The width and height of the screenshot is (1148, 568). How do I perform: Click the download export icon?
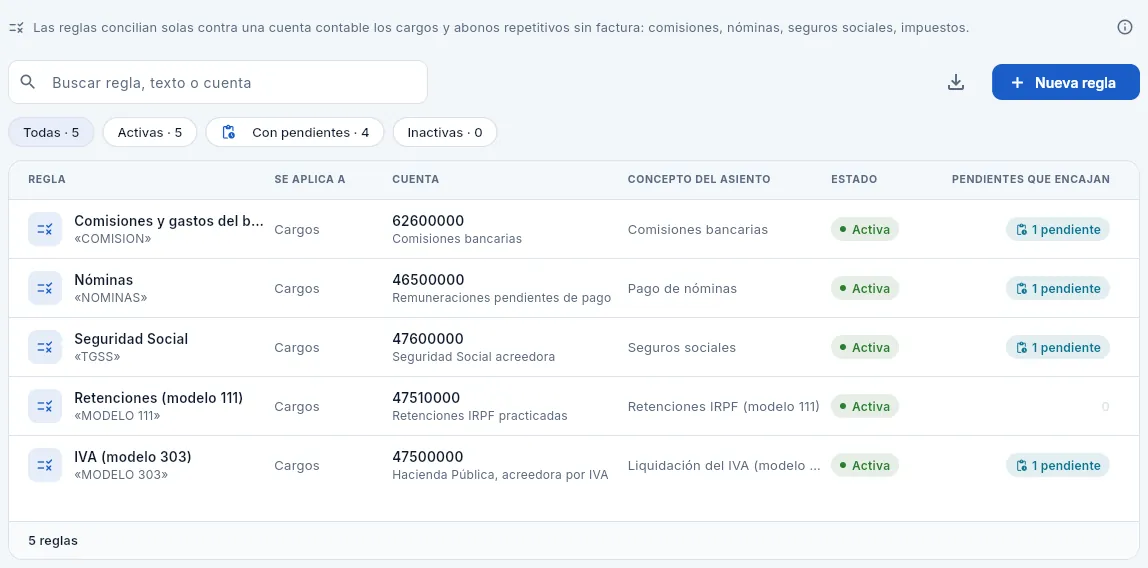click(955, 82)
